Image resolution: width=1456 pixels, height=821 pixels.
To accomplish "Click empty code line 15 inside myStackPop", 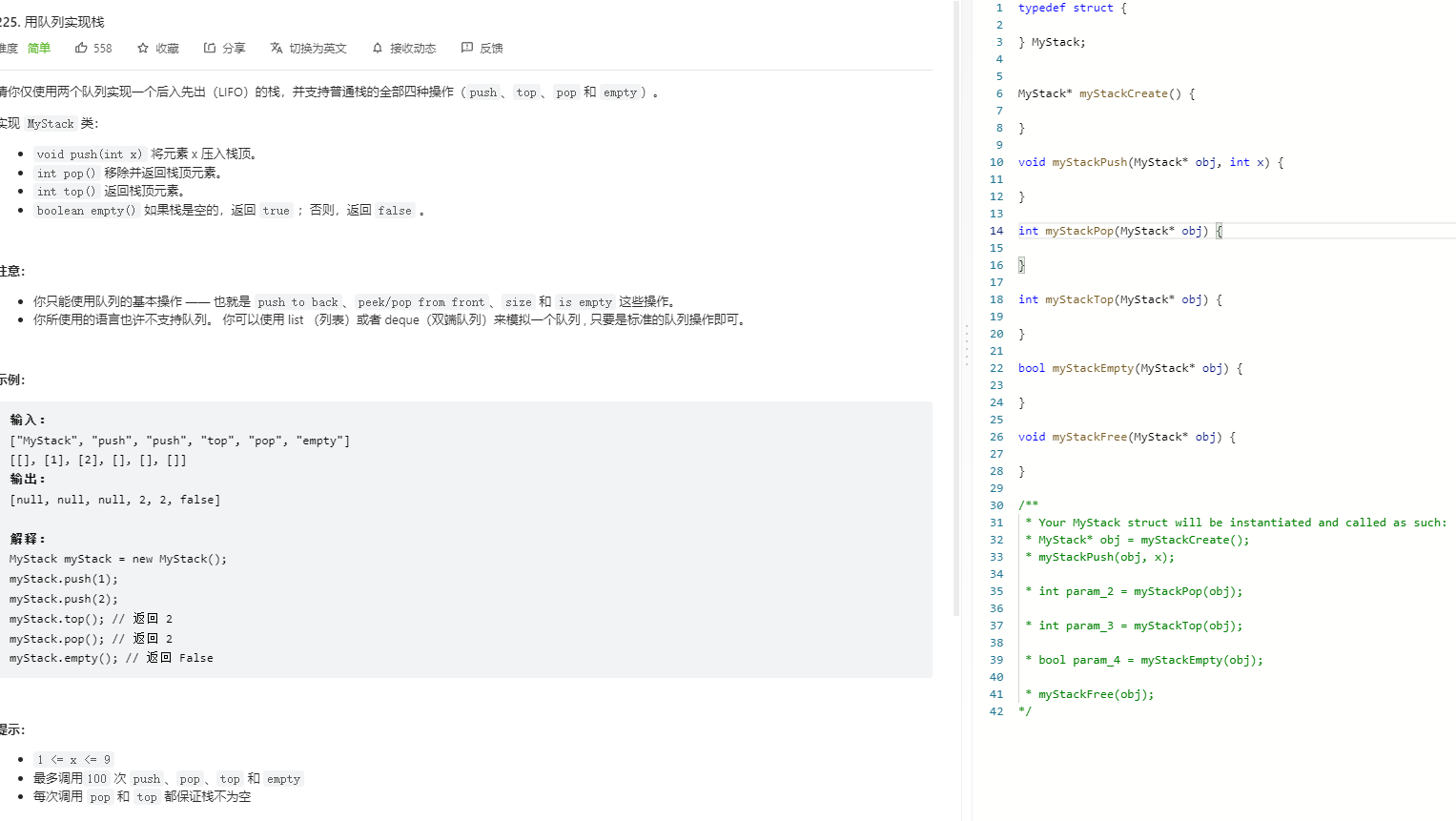I will click(1236, 248).
